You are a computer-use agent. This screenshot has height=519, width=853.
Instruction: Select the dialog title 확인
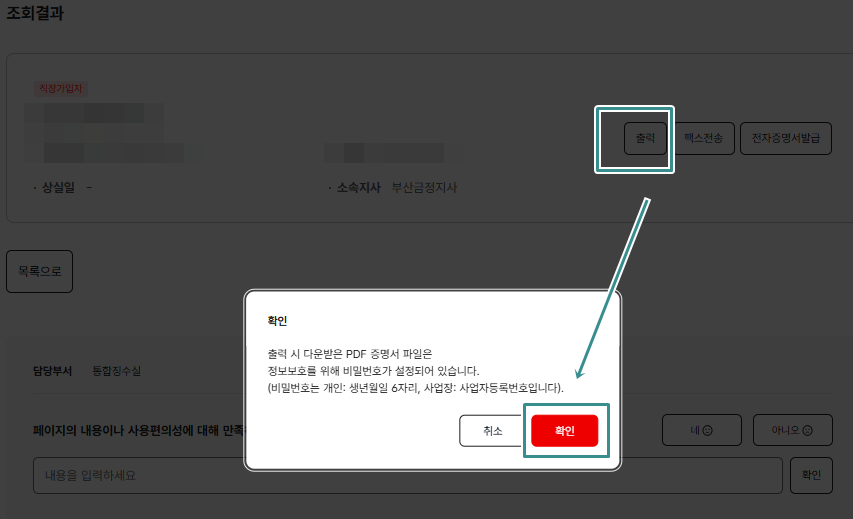point(277,321)
